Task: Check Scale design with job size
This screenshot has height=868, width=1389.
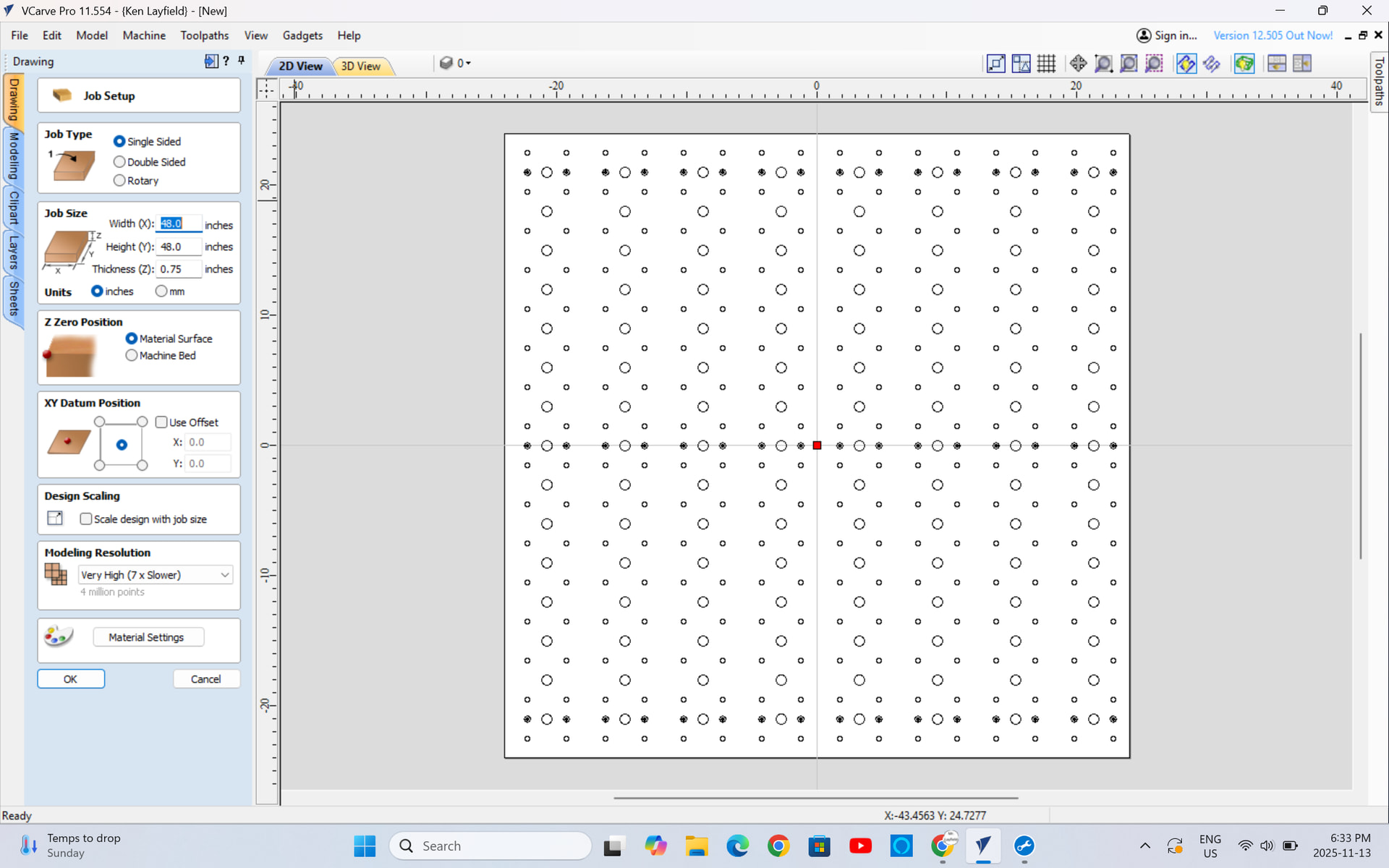Action: click(86, 519)
